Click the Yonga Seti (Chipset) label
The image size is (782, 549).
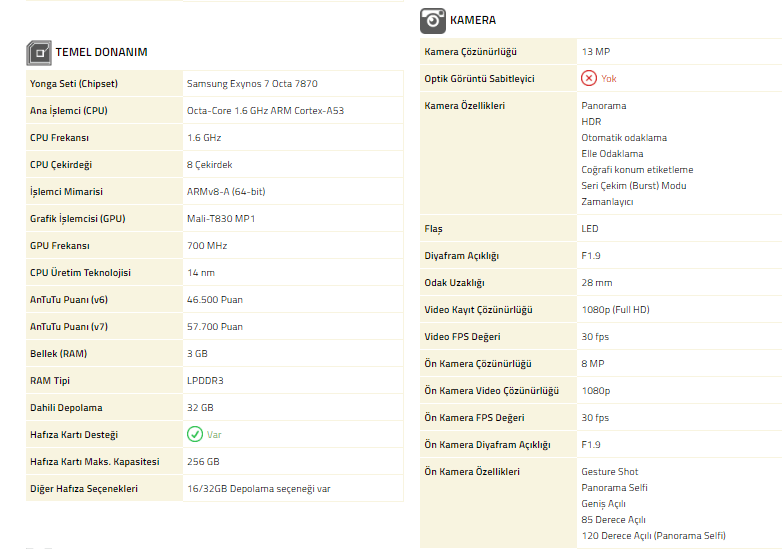point(74,84)
